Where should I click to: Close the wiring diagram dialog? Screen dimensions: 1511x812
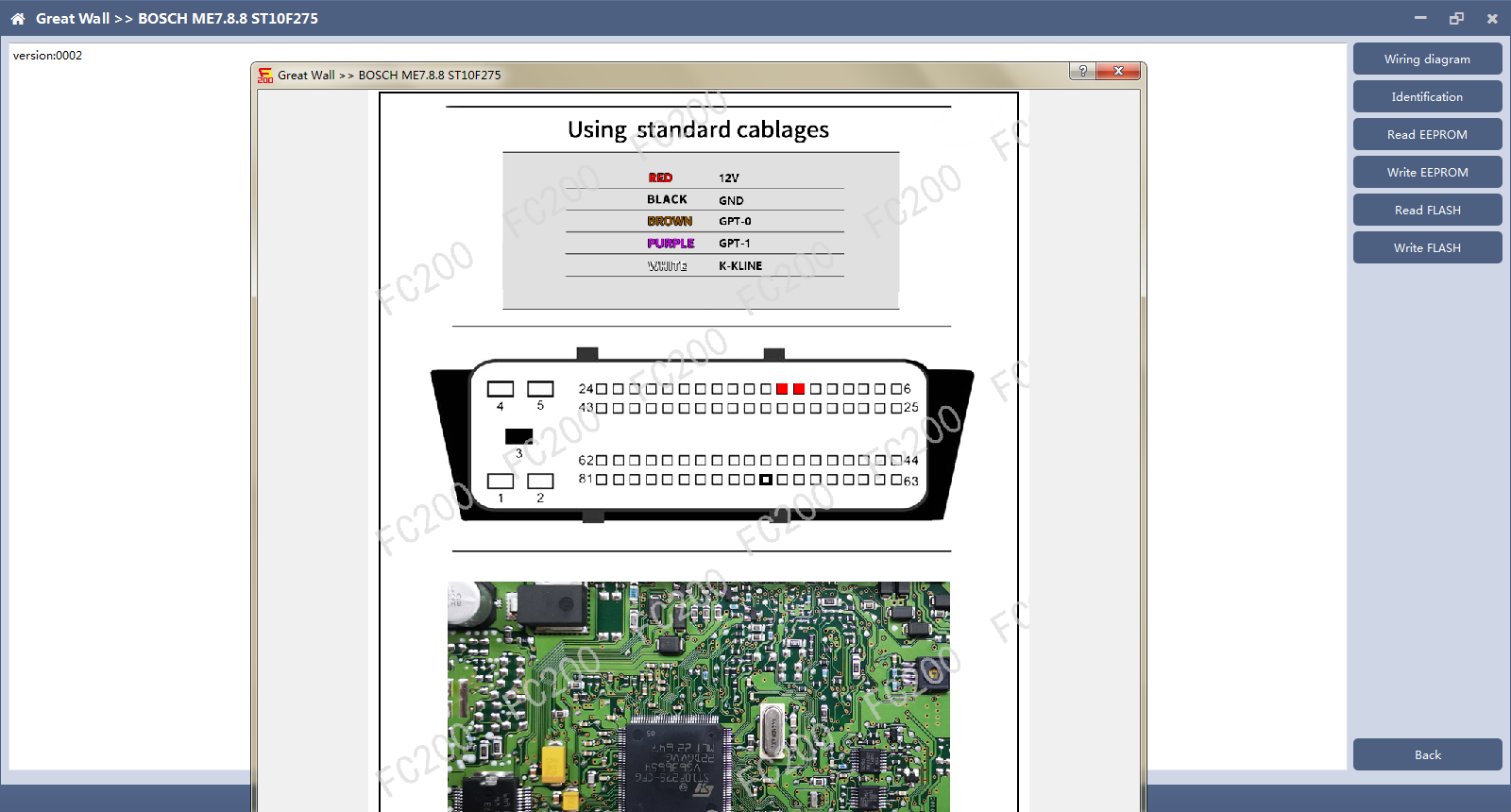pyautogui.click(x=1118, y=72)
